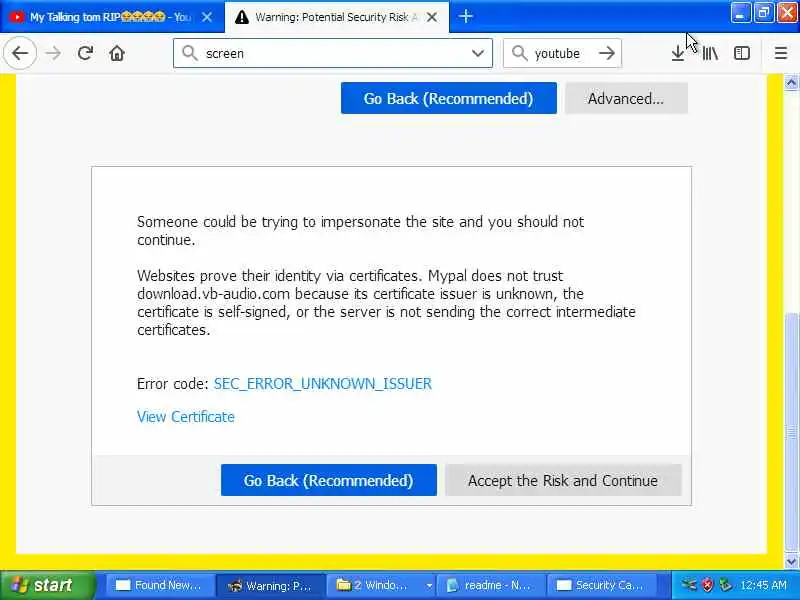Select the Warning: P... taskbar button

270,585
